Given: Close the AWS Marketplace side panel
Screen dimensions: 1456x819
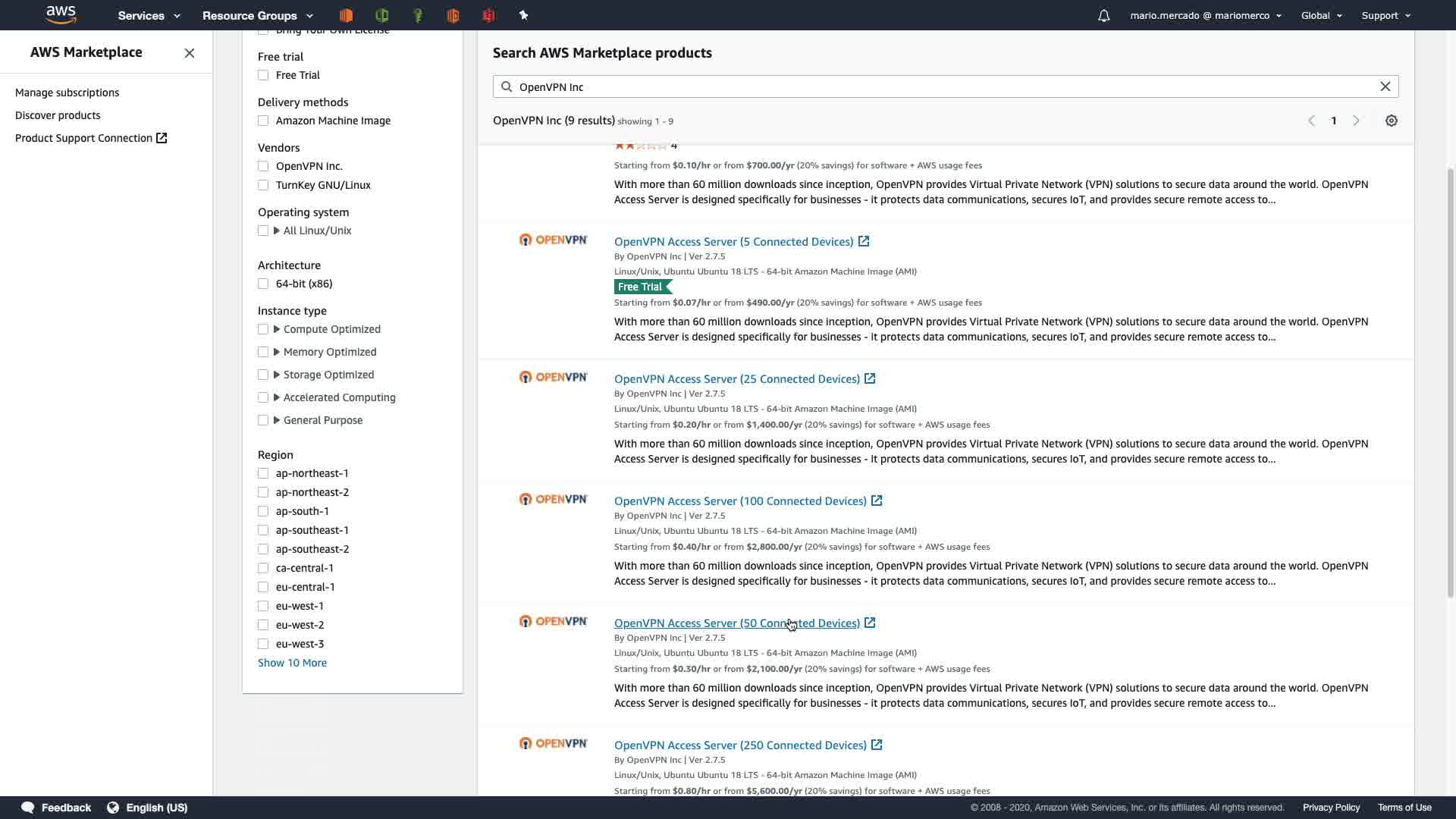Looking at the screenshot, I should (x=190, y=53).
